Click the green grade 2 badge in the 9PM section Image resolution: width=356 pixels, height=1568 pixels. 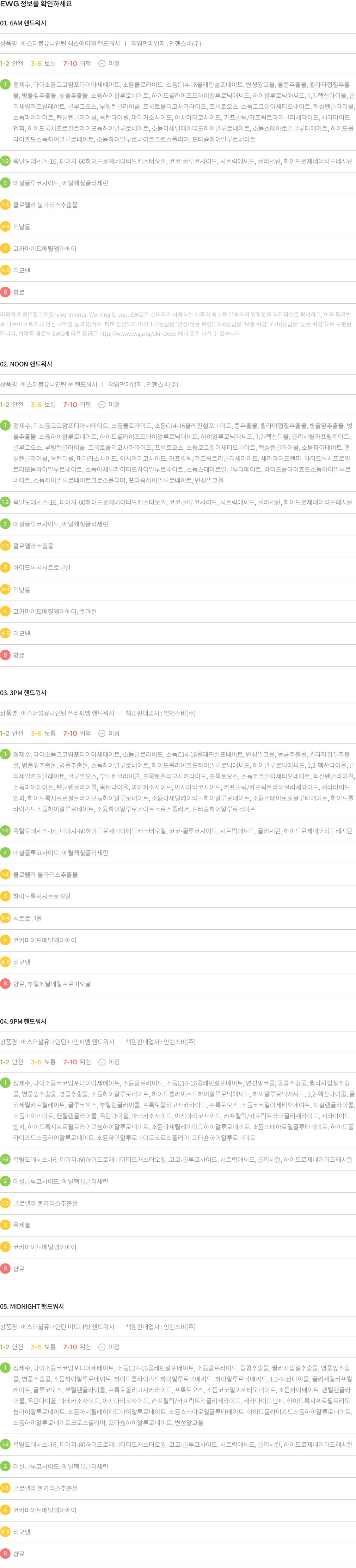pyautogui.click(x=6, y=1180)
